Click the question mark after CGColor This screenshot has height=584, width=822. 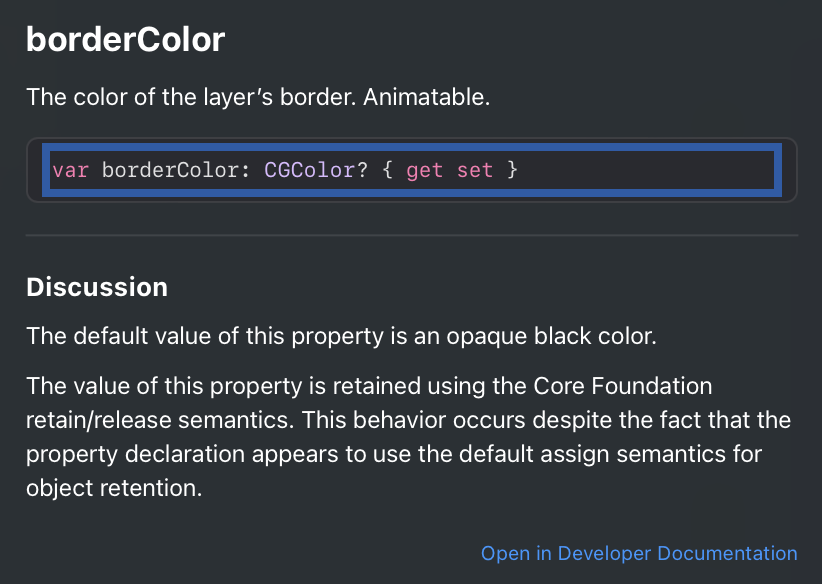pyautogui.click(x=362, y=170)
